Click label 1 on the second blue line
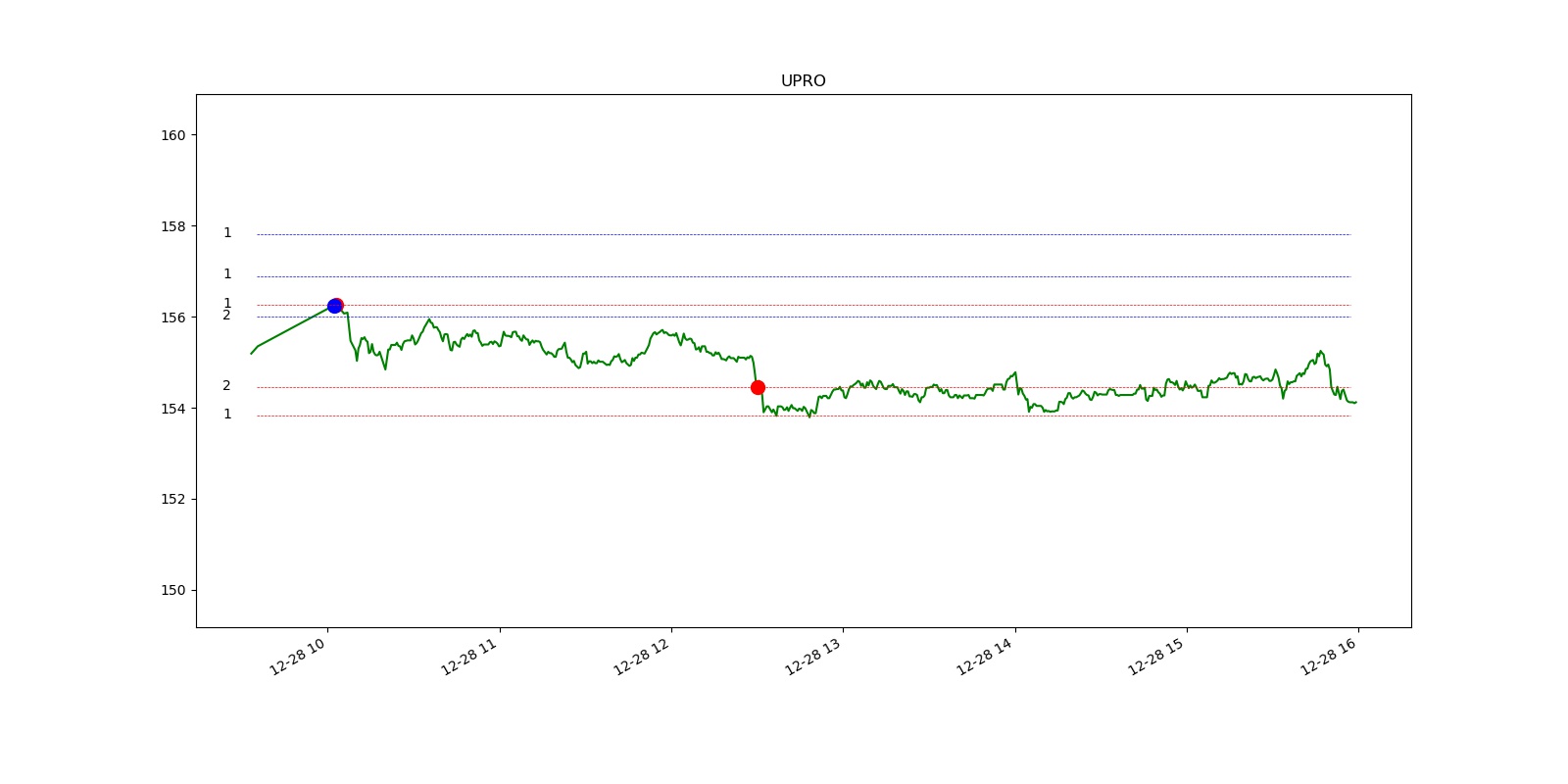The image size is (1568, 784). 227,274
